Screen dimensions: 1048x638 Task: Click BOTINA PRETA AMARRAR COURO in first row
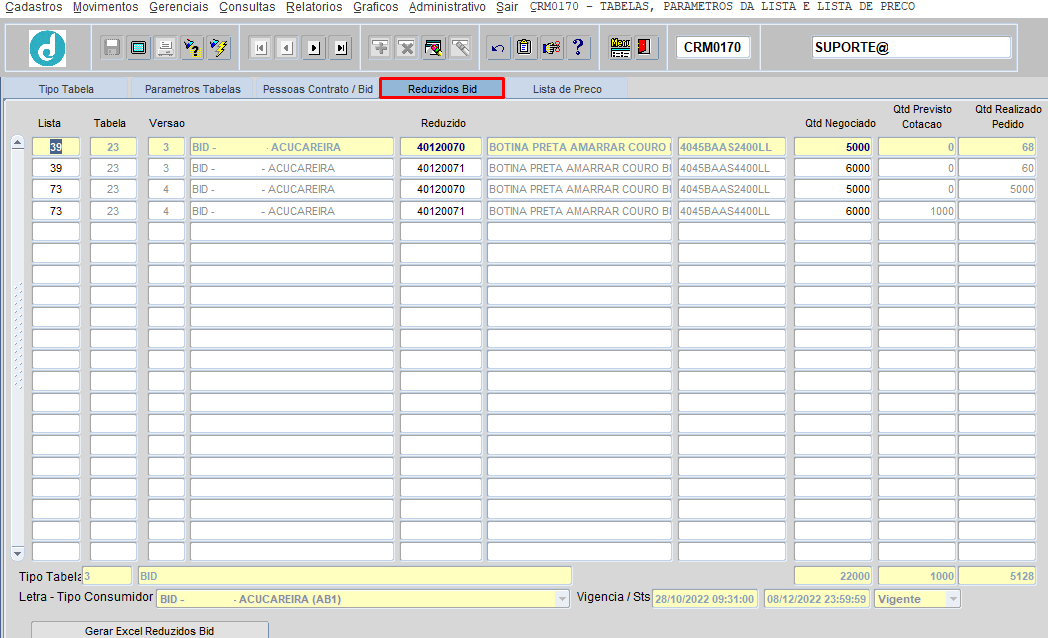coord(579,147)
